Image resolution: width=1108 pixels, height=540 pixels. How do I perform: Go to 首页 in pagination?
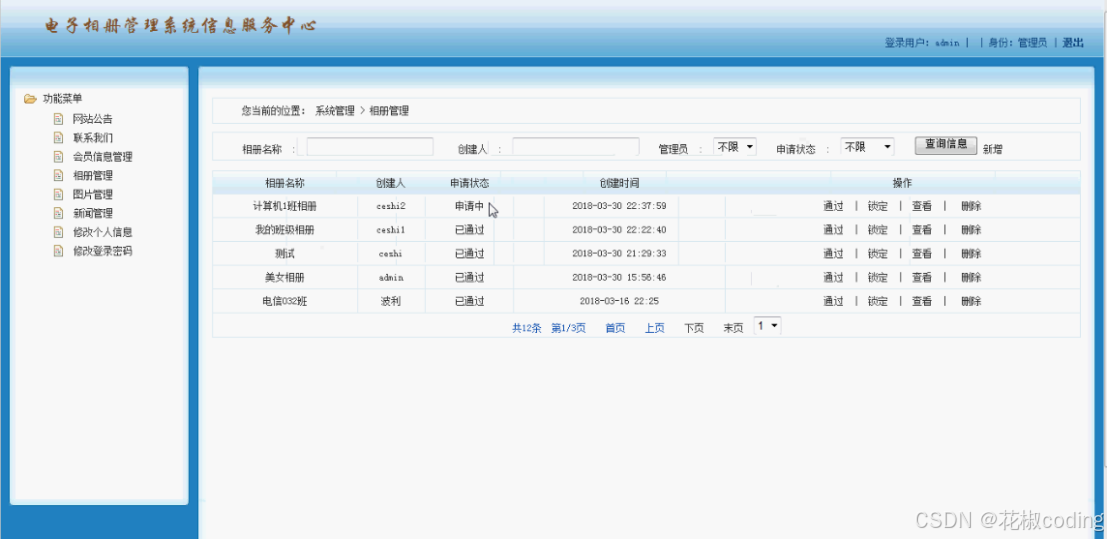(x=615, y=328)
